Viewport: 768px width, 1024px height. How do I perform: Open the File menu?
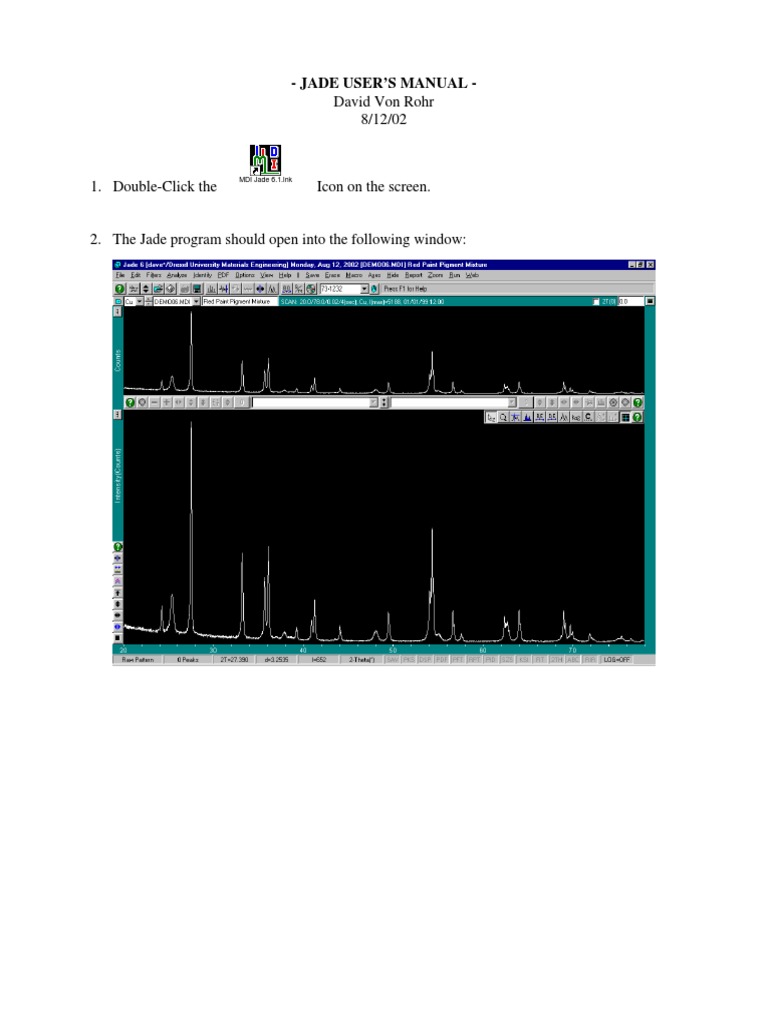click(x=120, y=275)
